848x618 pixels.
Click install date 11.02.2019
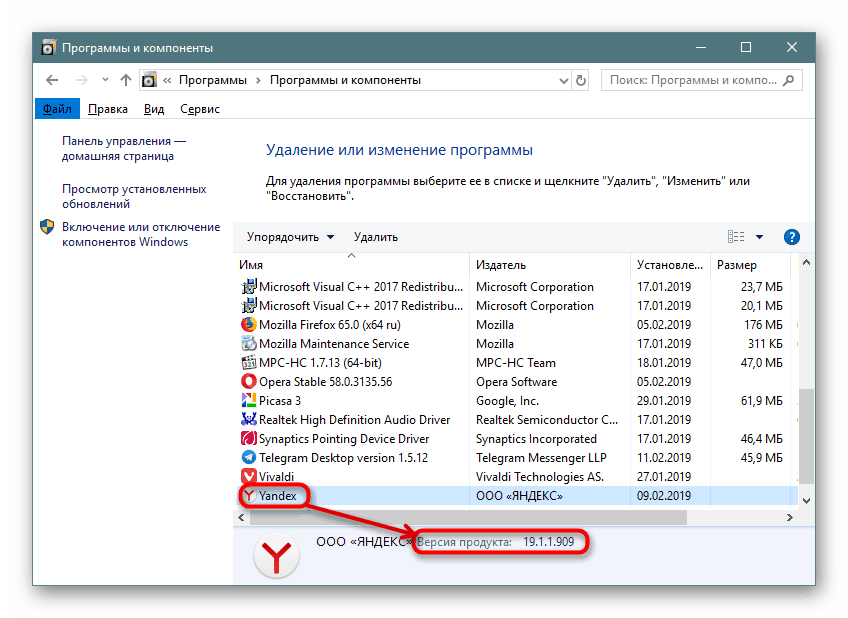pos(664,458)
